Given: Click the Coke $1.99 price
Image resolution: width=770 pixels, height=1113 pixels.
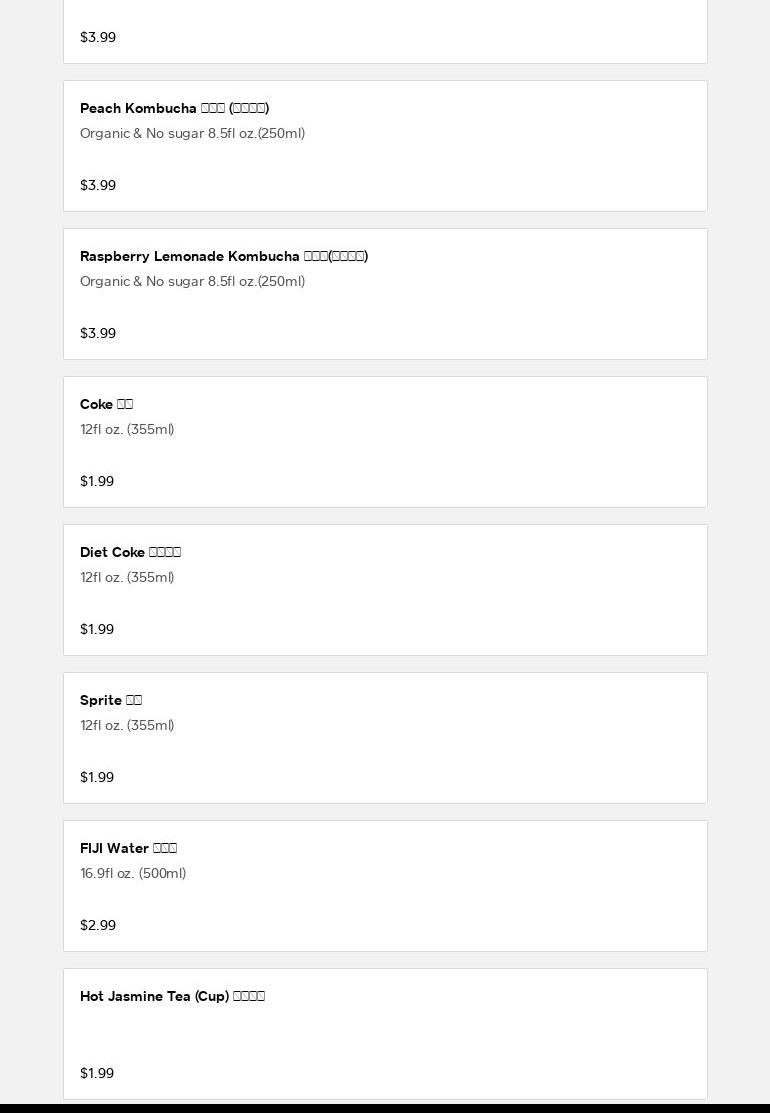Looking at the screenshot, I should point(97,481).
